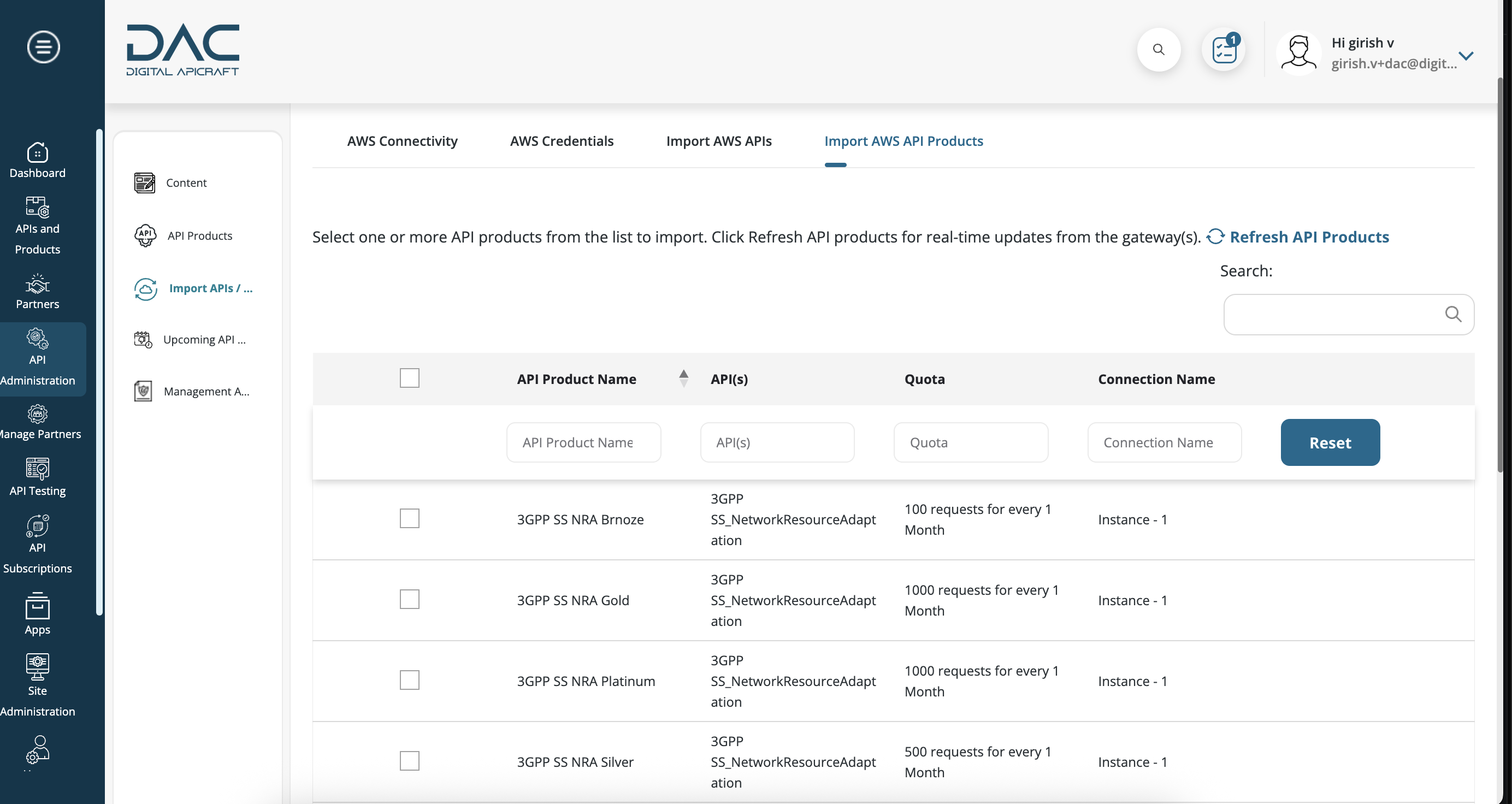Image resolution: width=1512 pixels, height=804 pixels.
Task: Switch to AWS Connectivity tab
Action: pyautogui.click(x=402, y=141)
